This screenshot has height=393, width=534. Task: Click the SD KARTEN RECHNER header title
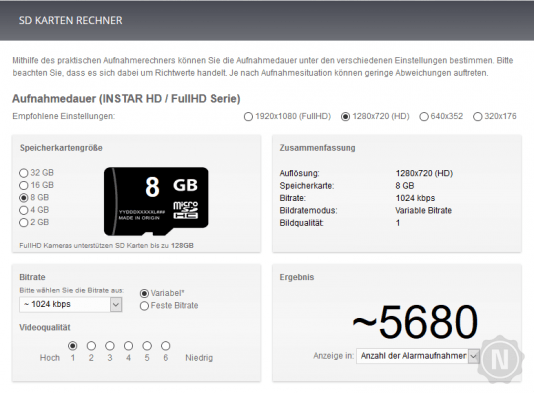click(x=70, y=20)
